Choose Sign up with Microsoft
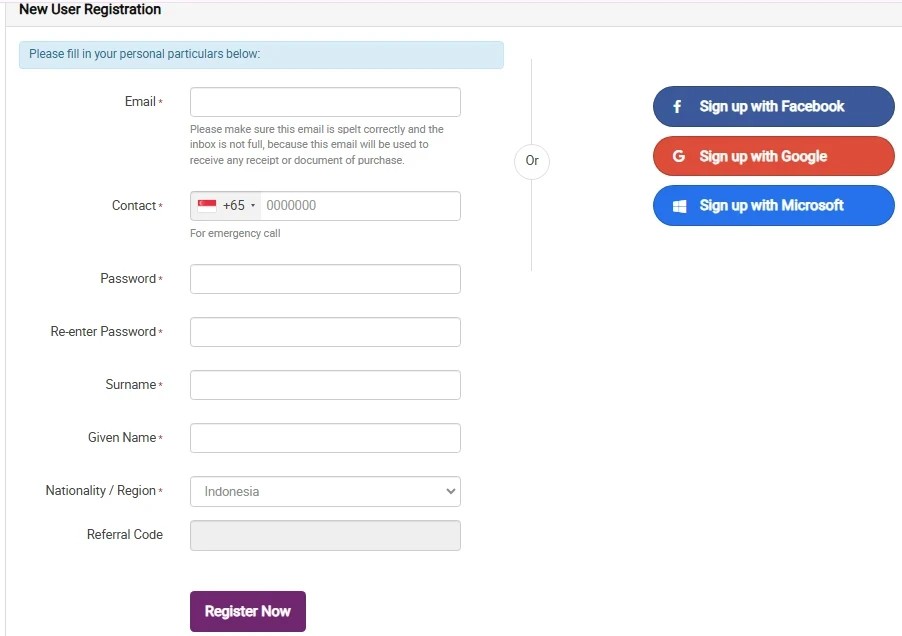Viewport: 902px width, 636px height. [x=774, y=205]
